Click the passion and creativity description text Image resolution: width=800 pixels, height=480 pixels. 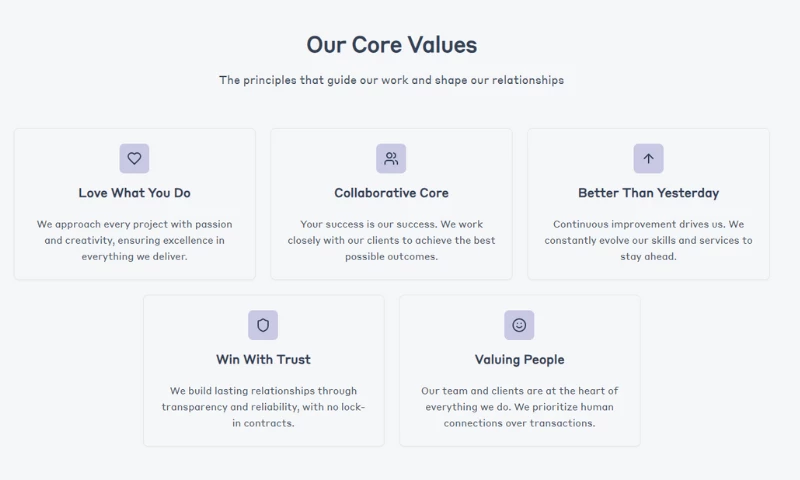pos(134,240)
